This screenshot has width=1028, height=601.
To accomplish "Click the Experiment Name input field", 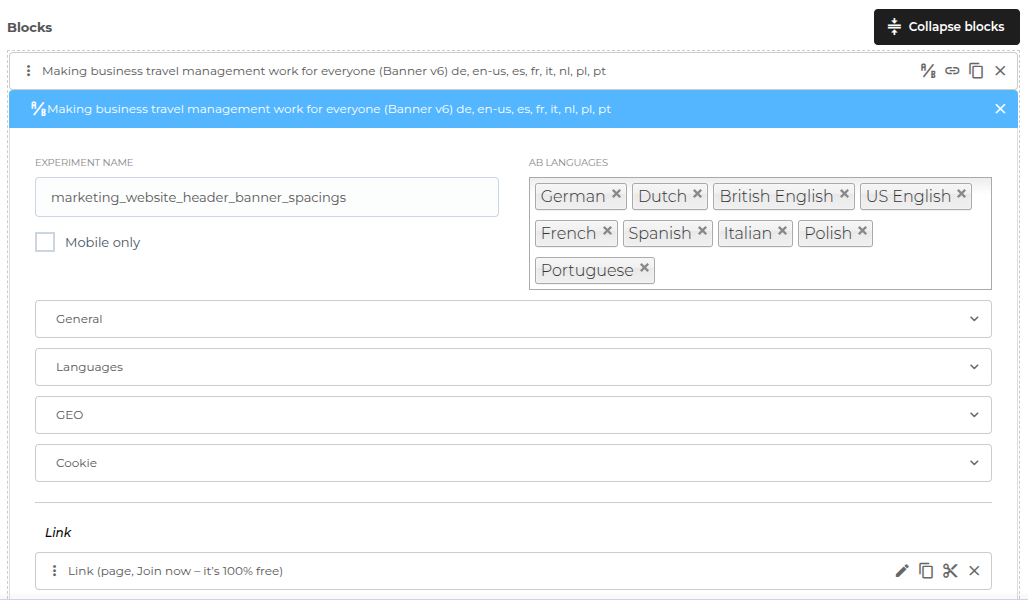I will [x=266, y=197].
